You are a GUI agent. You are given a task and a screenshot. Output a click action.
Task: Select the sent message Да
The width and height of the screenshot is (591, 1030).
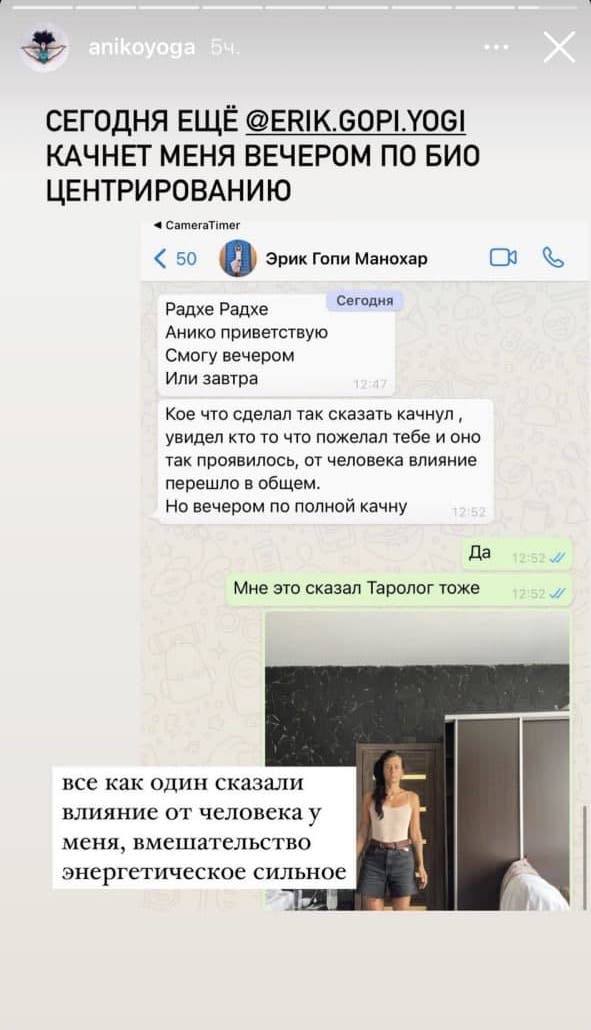pyautogui.click(x=517, y=555)
